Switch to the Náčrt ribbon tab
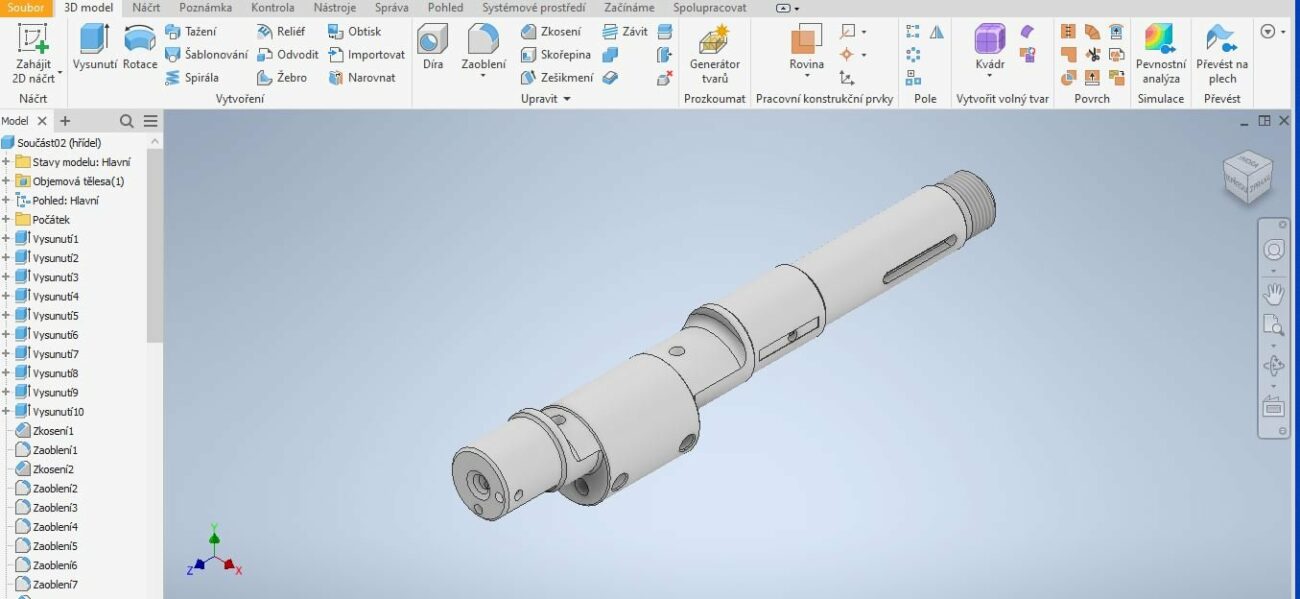The width and height of the screenshot is (1300, 599). coord(146,8)
